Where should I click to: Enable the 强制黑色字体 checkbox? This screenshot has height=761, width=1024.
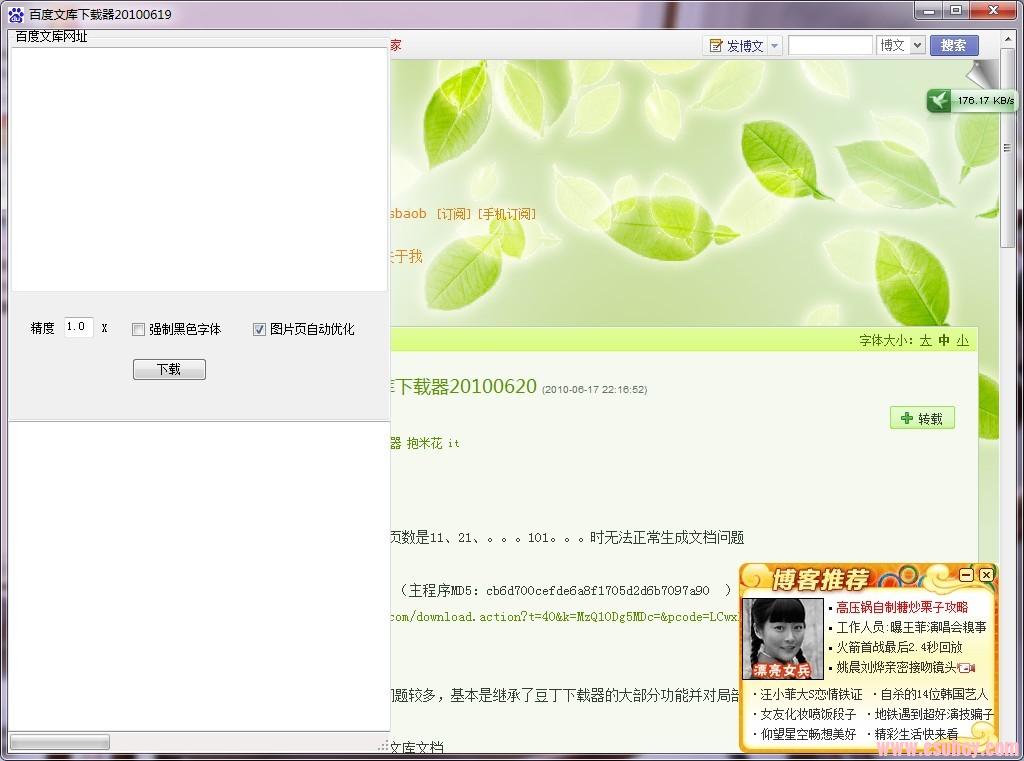[139, 329]
